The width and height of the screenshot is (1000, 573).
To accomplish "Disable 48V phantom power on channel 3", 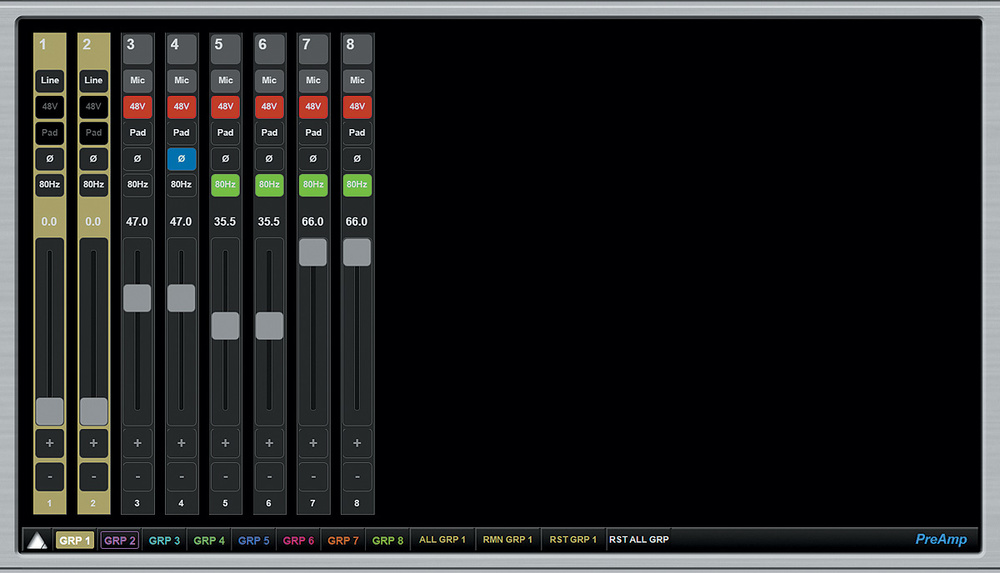I will (x=137, y=106).
